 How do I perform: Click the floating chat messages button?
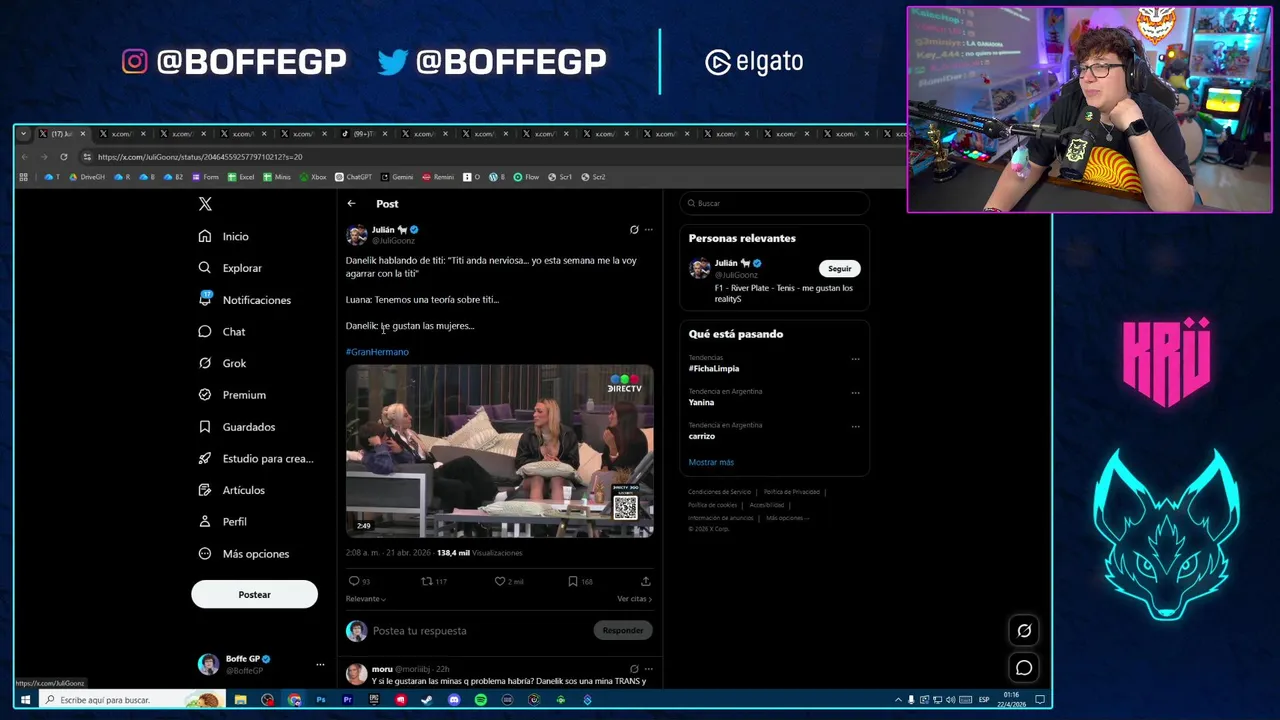tap(1024, 668)
